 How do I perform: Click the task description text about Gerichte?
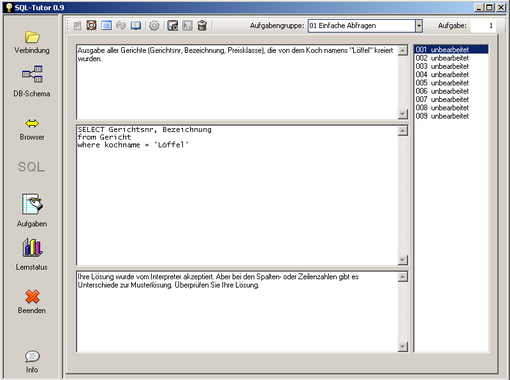coord(235,54)
